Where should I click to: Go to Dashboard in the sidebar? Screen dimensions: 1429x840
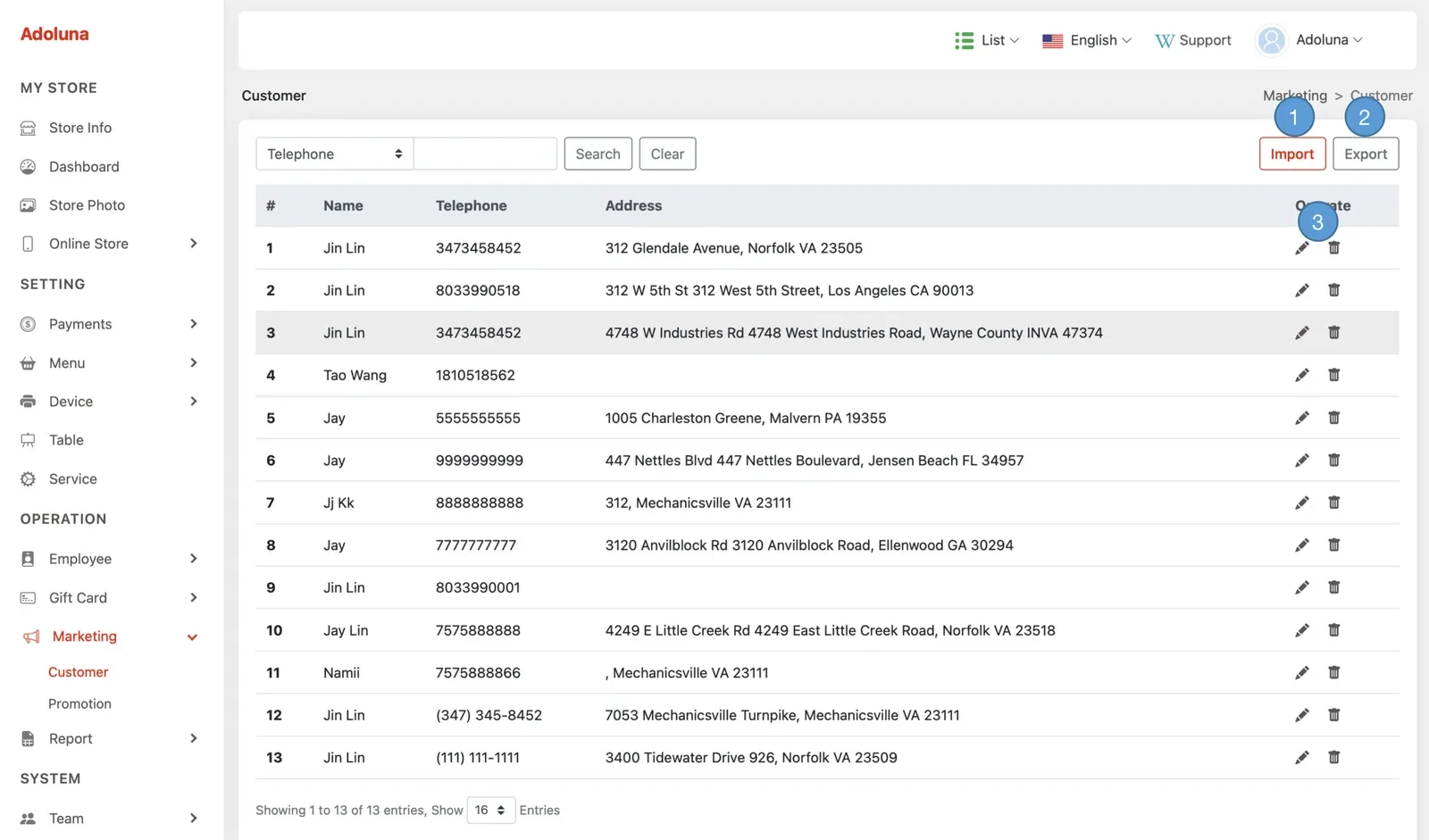(83, 167)
